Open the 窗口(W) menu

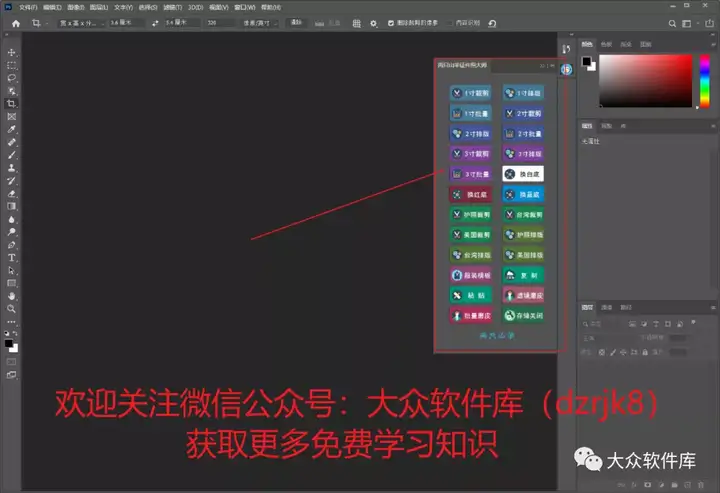coord(245,7)
